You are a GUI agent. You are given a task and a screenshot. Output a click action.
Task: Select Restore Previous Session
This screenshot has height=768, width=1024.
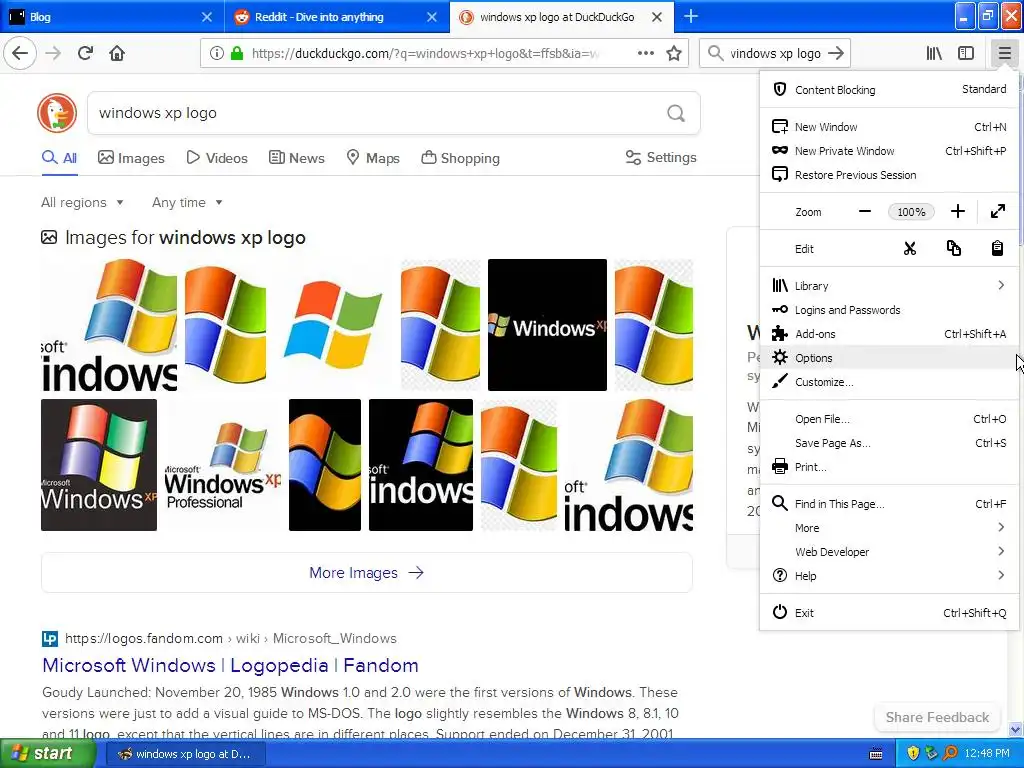[x=889, y=175]
